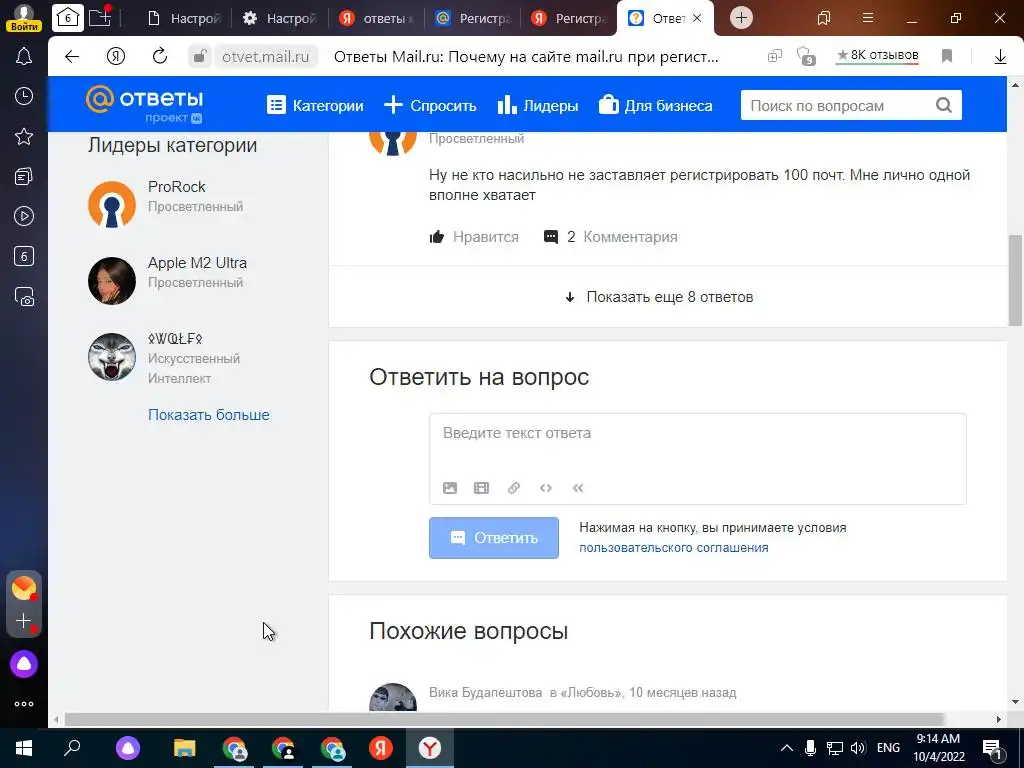The image size is (1024, 768).
Task: Click the vertical page scrollbar thumb
Action: tap(1016, 280)
